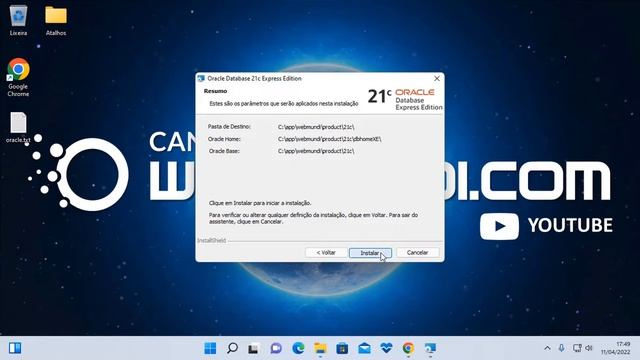
Task: Open network settings from tray
Action: tap(577, 348)
